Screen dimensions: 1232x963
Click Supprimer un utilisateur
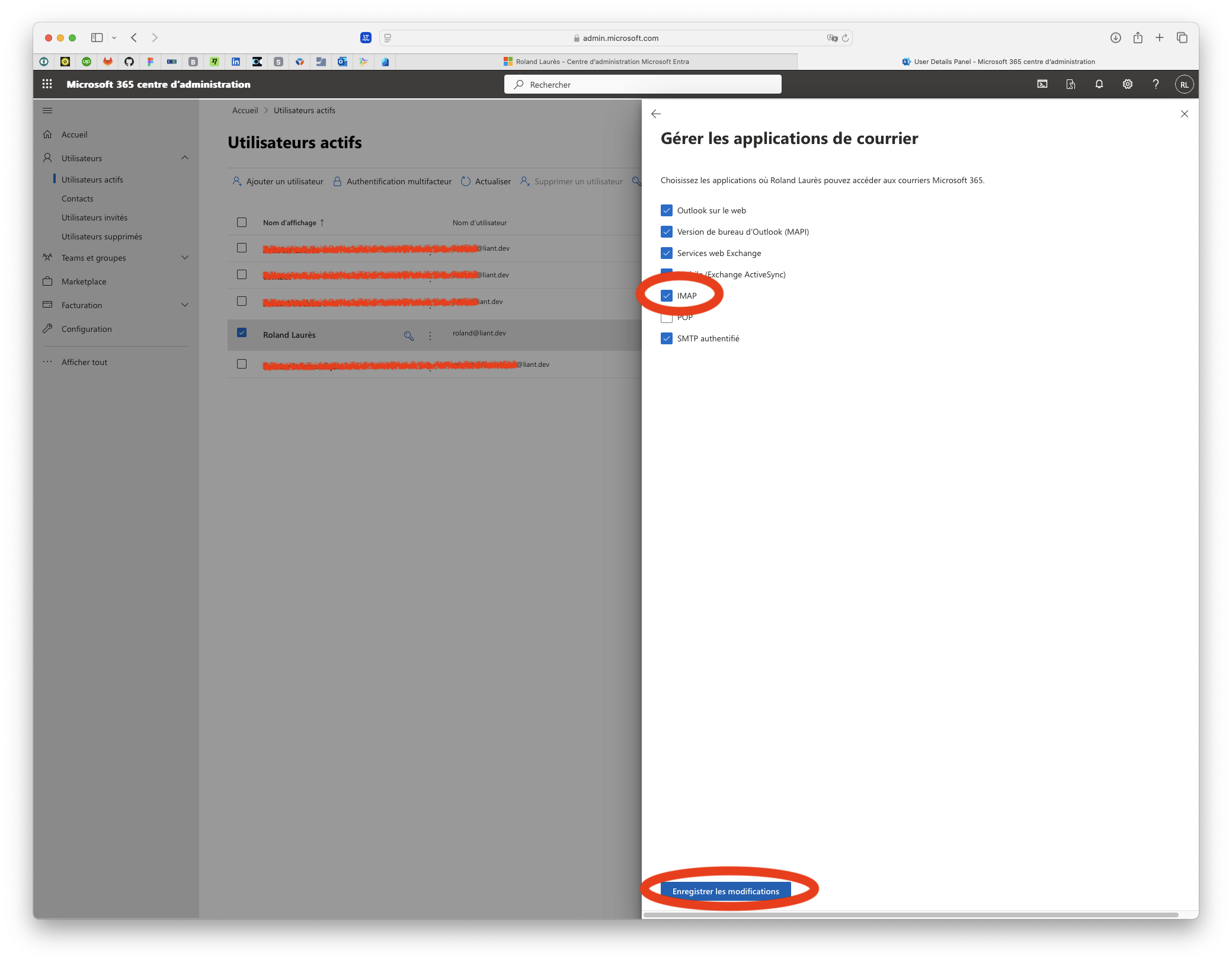click(571, 181)
